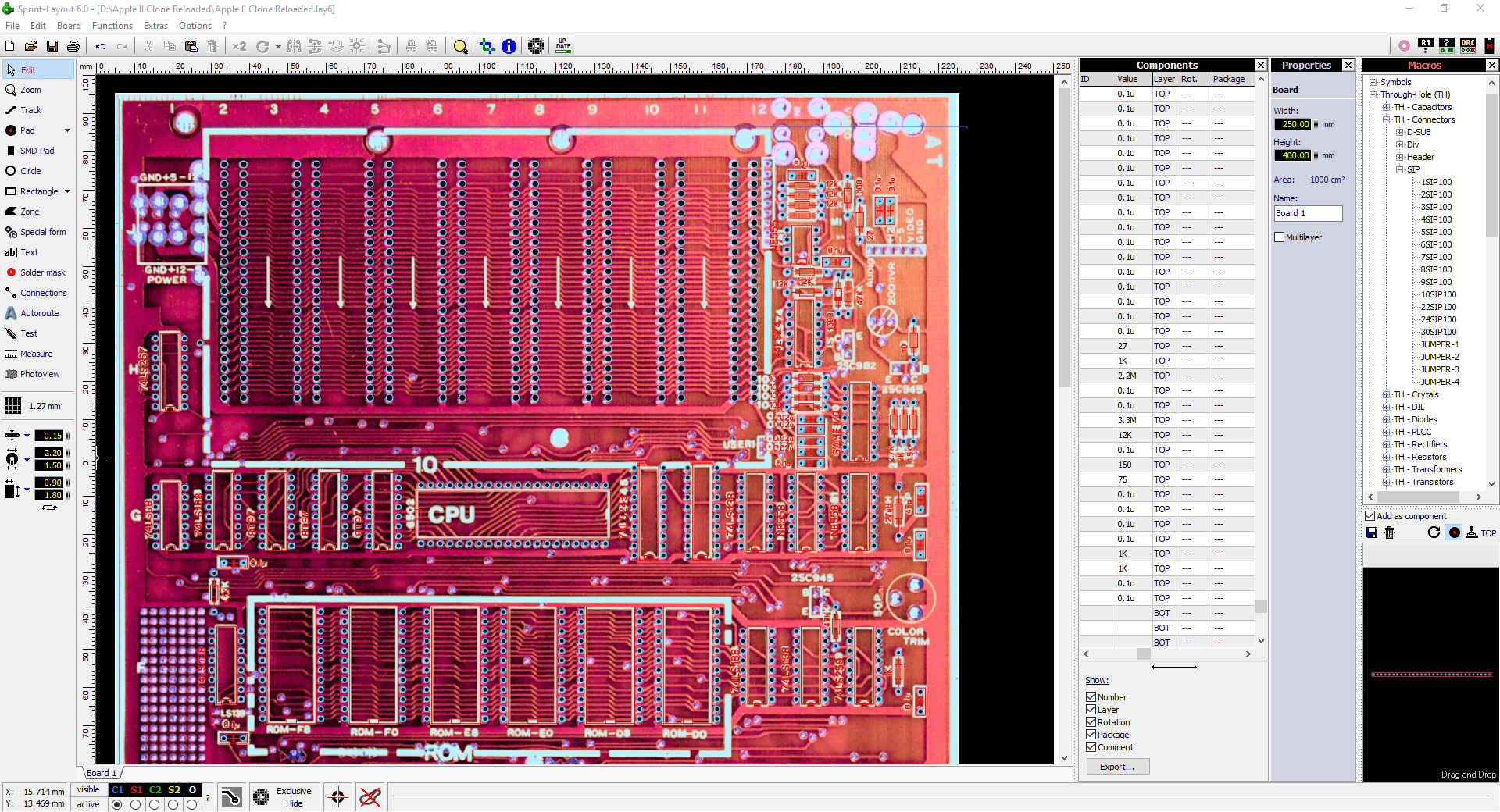This screenshot has width=1500, height=812.
Task: Click the Duplicate x2 icon
Action: click(239, 46)
